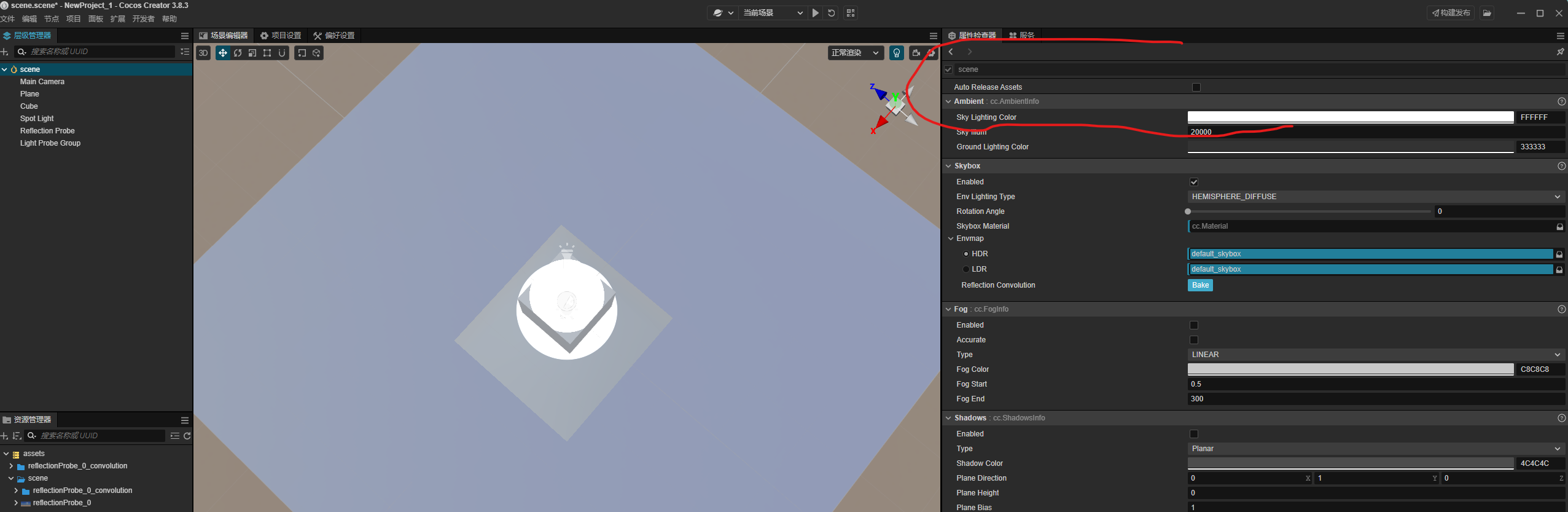
Task: Open the assets sort options icon
Action: pos(17,436)
